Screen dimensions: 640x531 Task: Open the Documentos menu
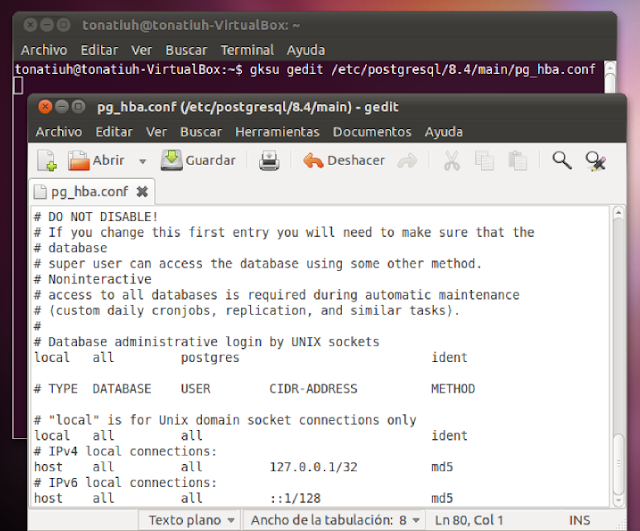coord(372,132)
